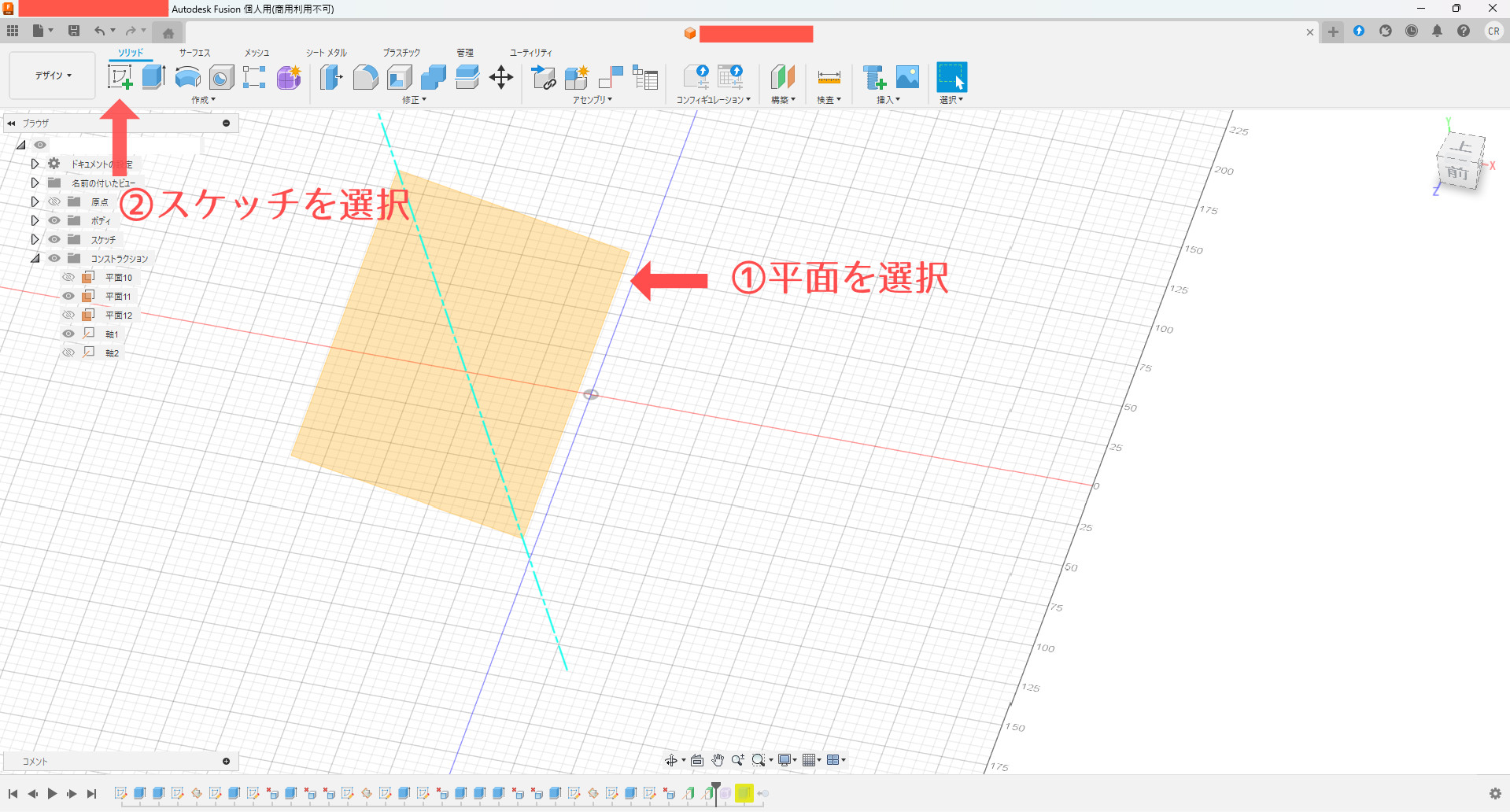The height and width of the screenshot is (812, 1510).
Task: Show the hidden 平面10 plane
Action: pyautogui.click(x=68, y=278)
